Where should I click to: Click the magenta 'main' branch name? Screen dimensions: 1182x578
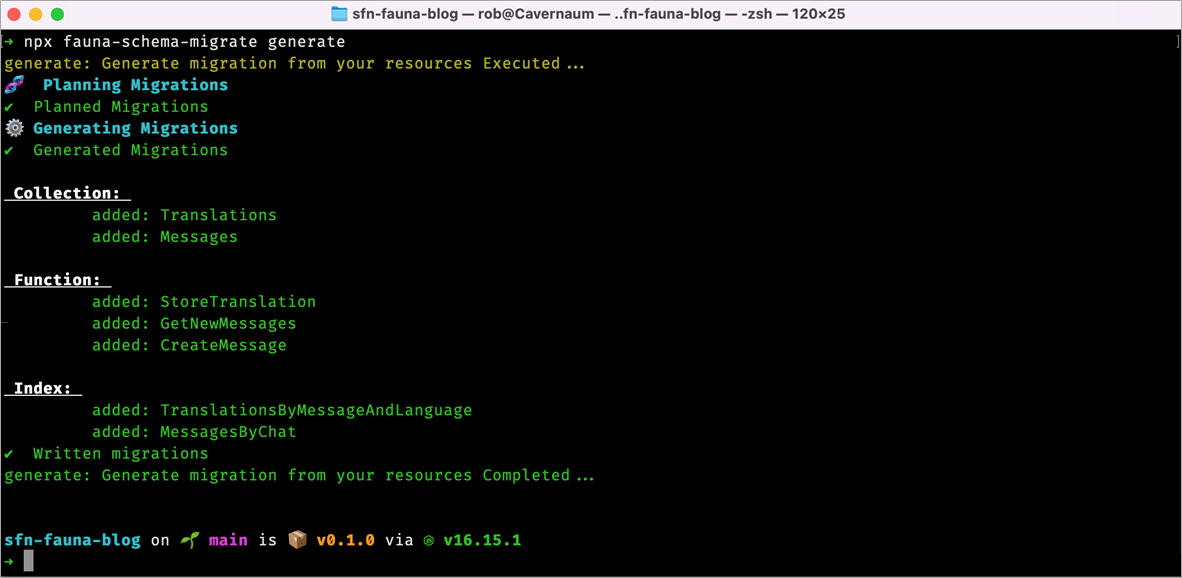(x=228, y=540)
